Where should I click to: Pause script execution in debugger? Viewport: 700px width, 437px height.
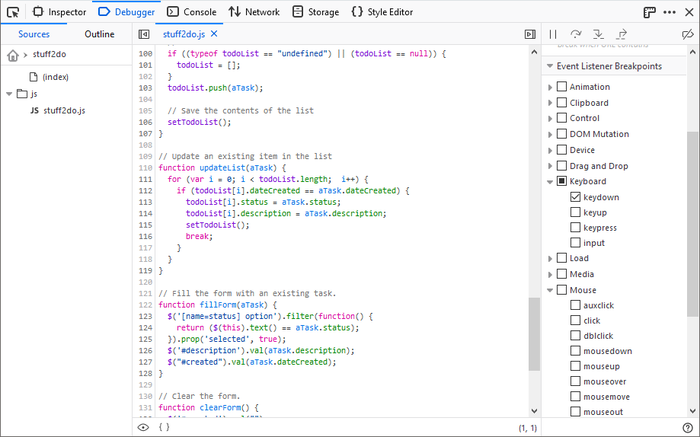coord(553,34)
